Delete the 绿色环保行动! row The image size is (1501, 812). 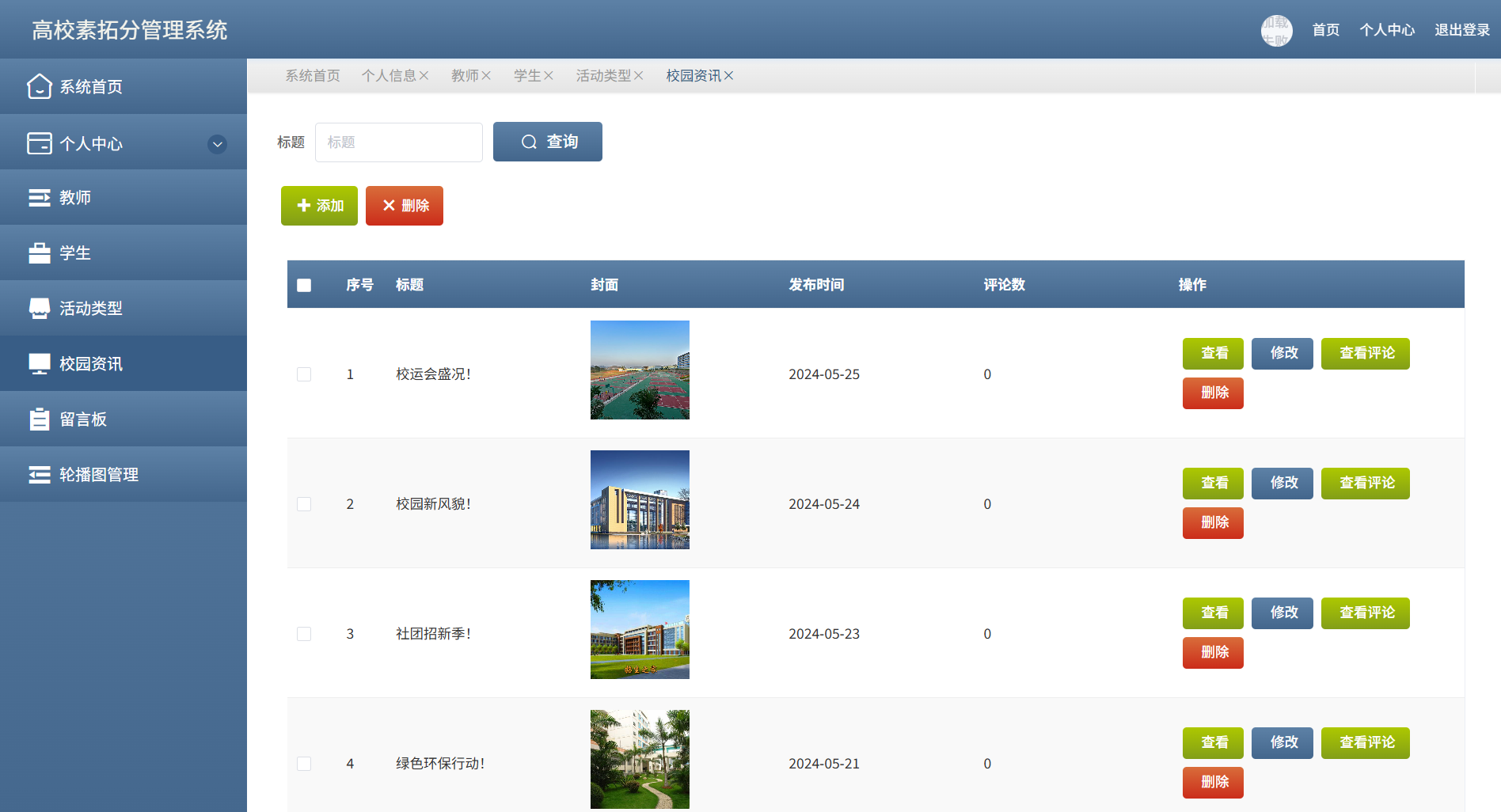(x=1213, y=783)
